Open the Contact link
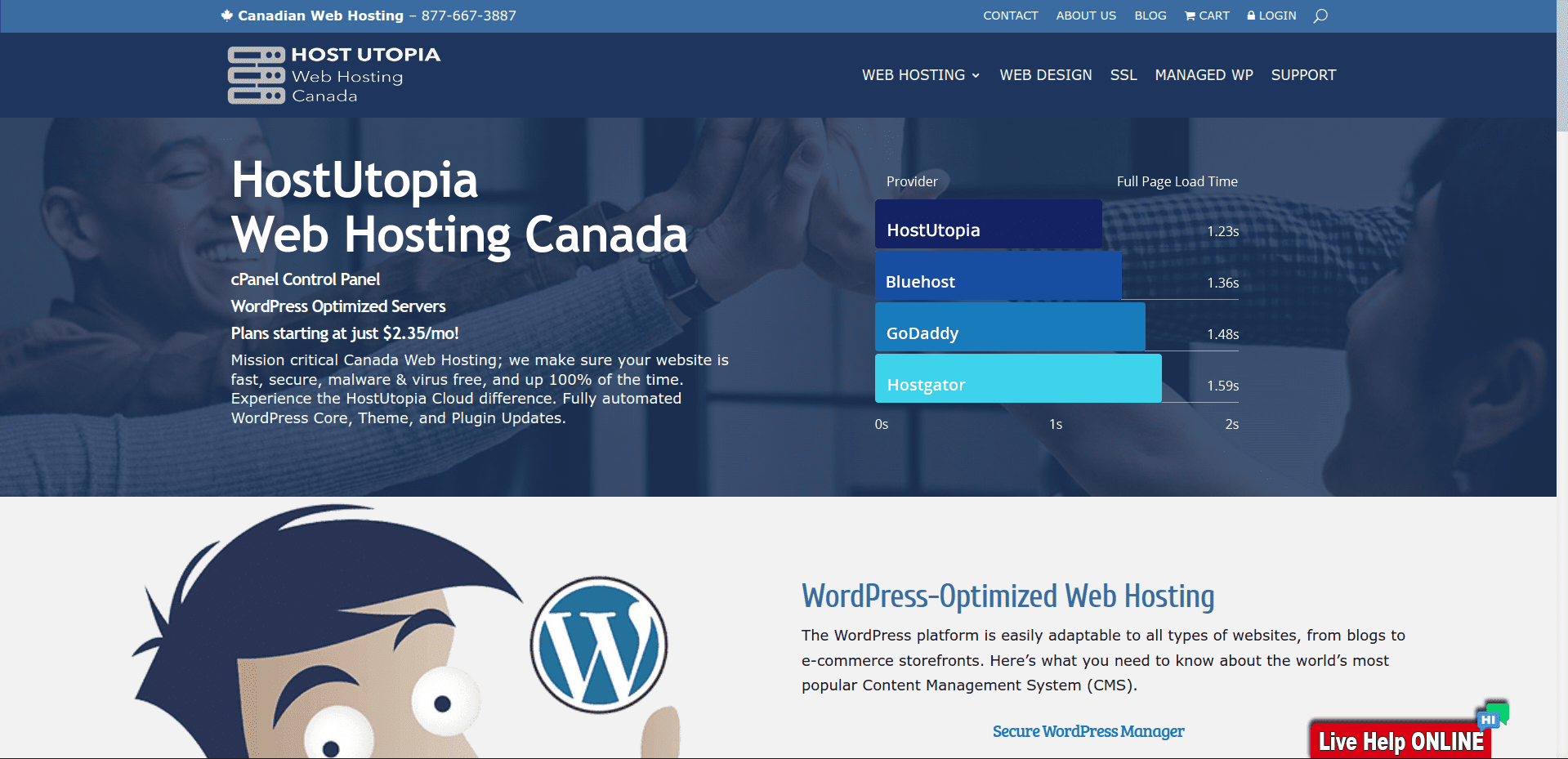Image resolution: width=1568 pixels, height=759 pixels. tap(1011, 16)
